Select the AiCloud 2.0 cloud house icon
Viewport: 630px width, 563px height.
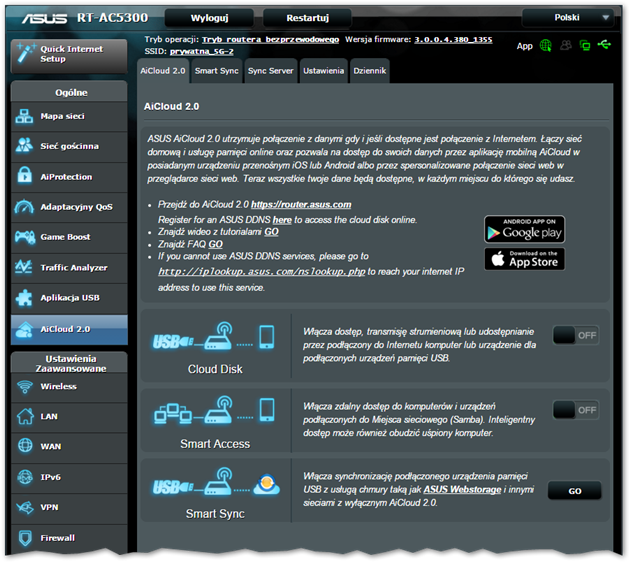pyautogui.click(x=24, y=329)
